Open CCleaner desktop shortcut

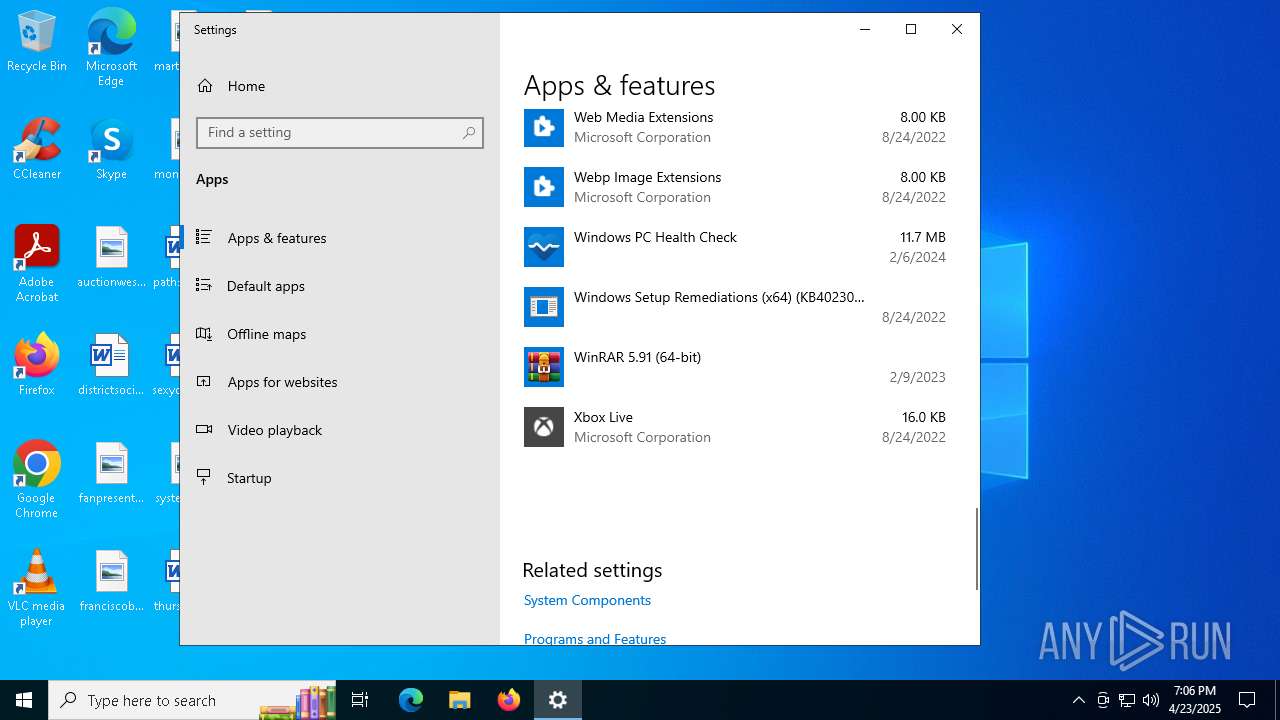(x=37, y=148)
